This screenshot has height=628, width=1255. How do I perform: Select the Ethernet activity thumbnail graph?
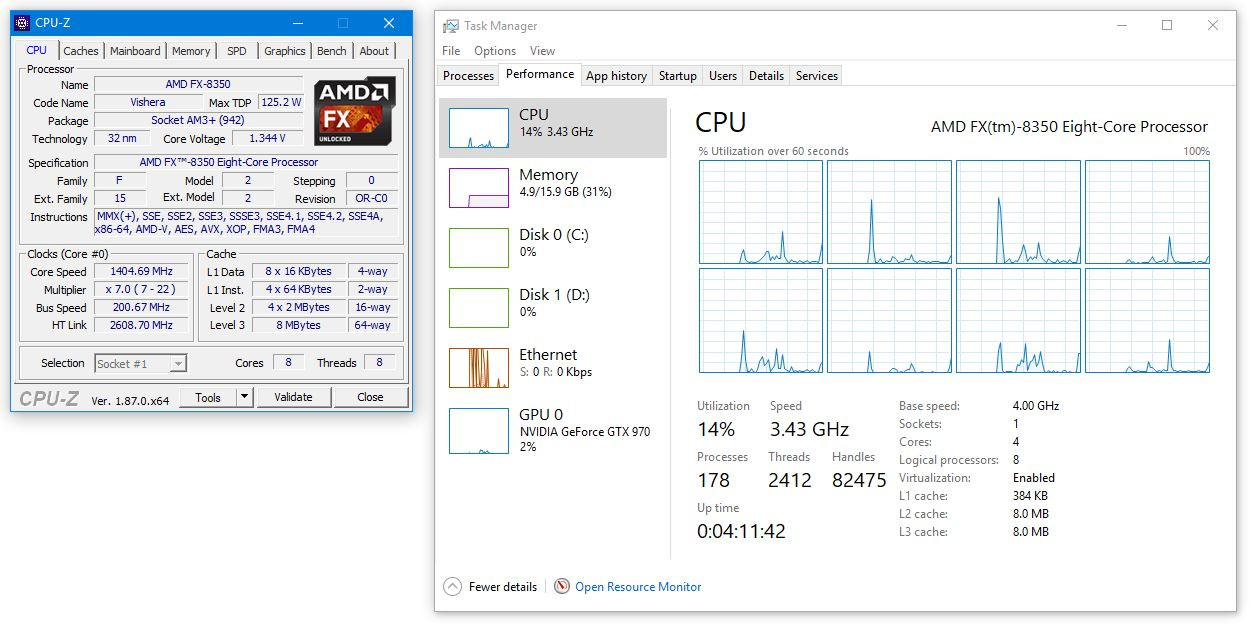479,368
